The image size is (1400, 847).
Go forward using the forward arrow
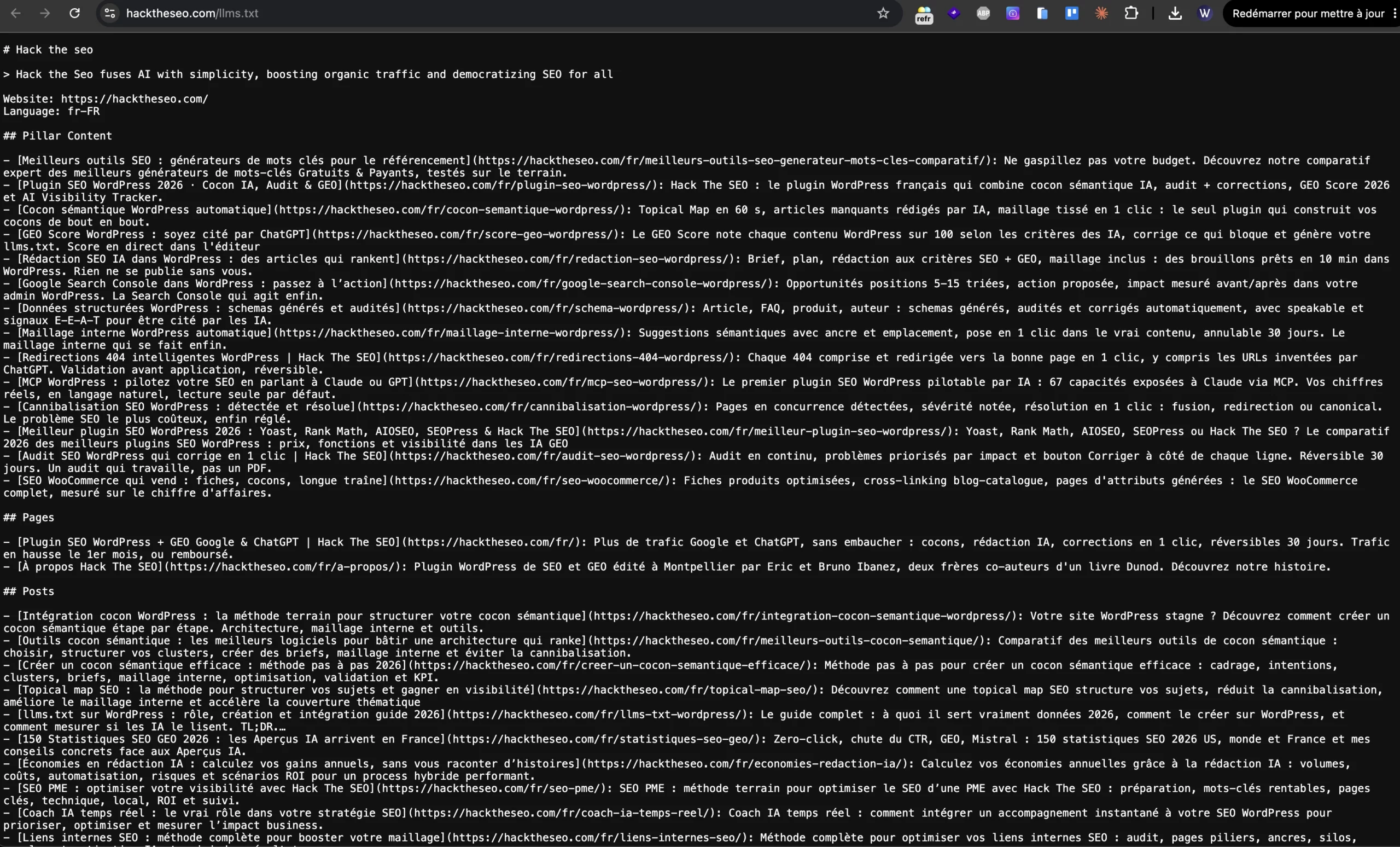pos(45,13)
